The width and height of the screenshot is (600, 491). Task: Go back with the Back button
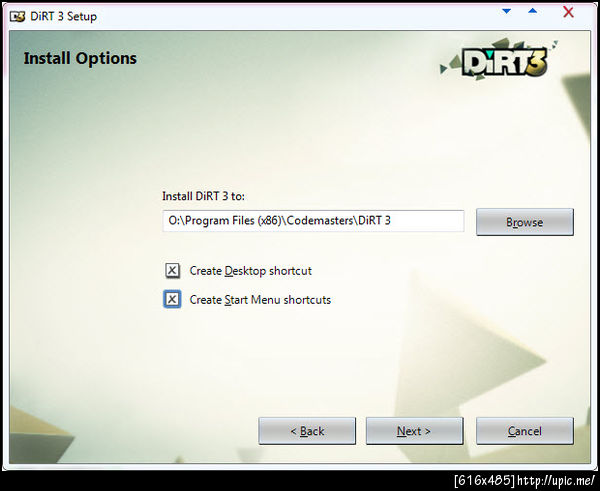click(x=307, y=431)
